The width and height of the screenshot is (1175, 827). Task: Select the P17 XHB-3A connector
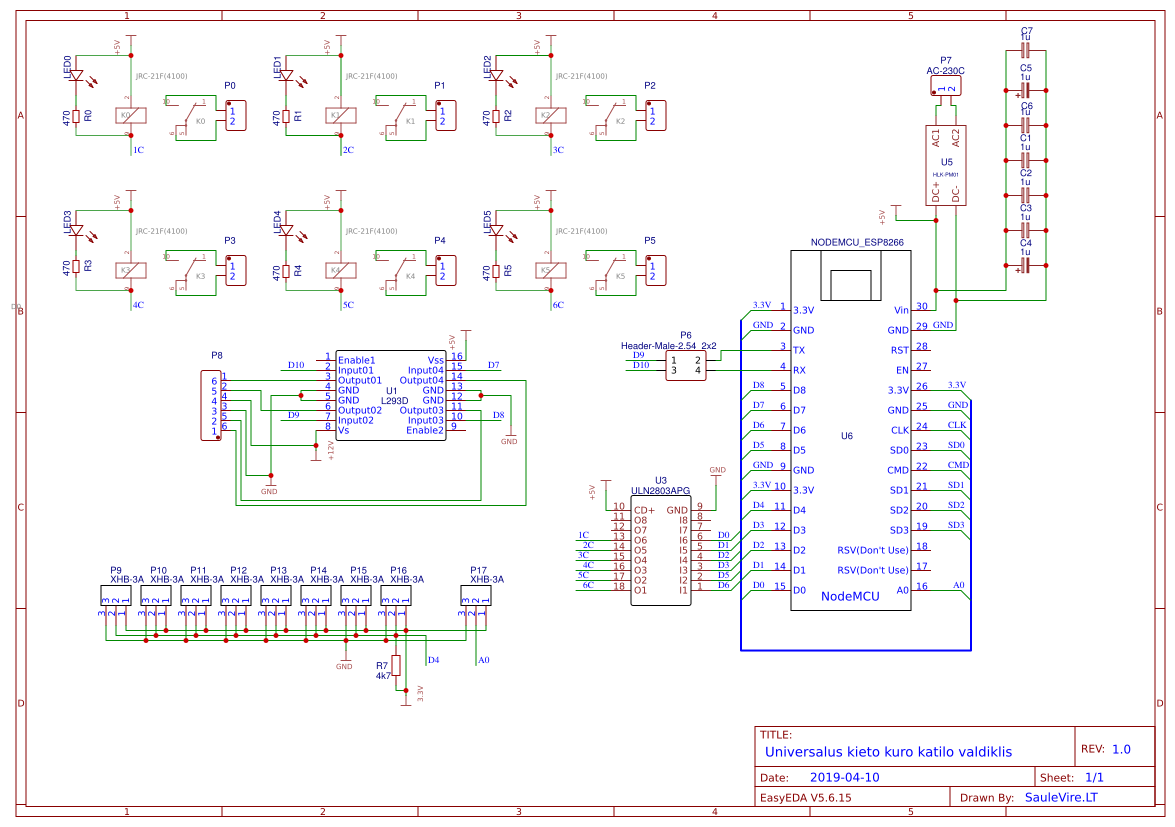(476, 596)
